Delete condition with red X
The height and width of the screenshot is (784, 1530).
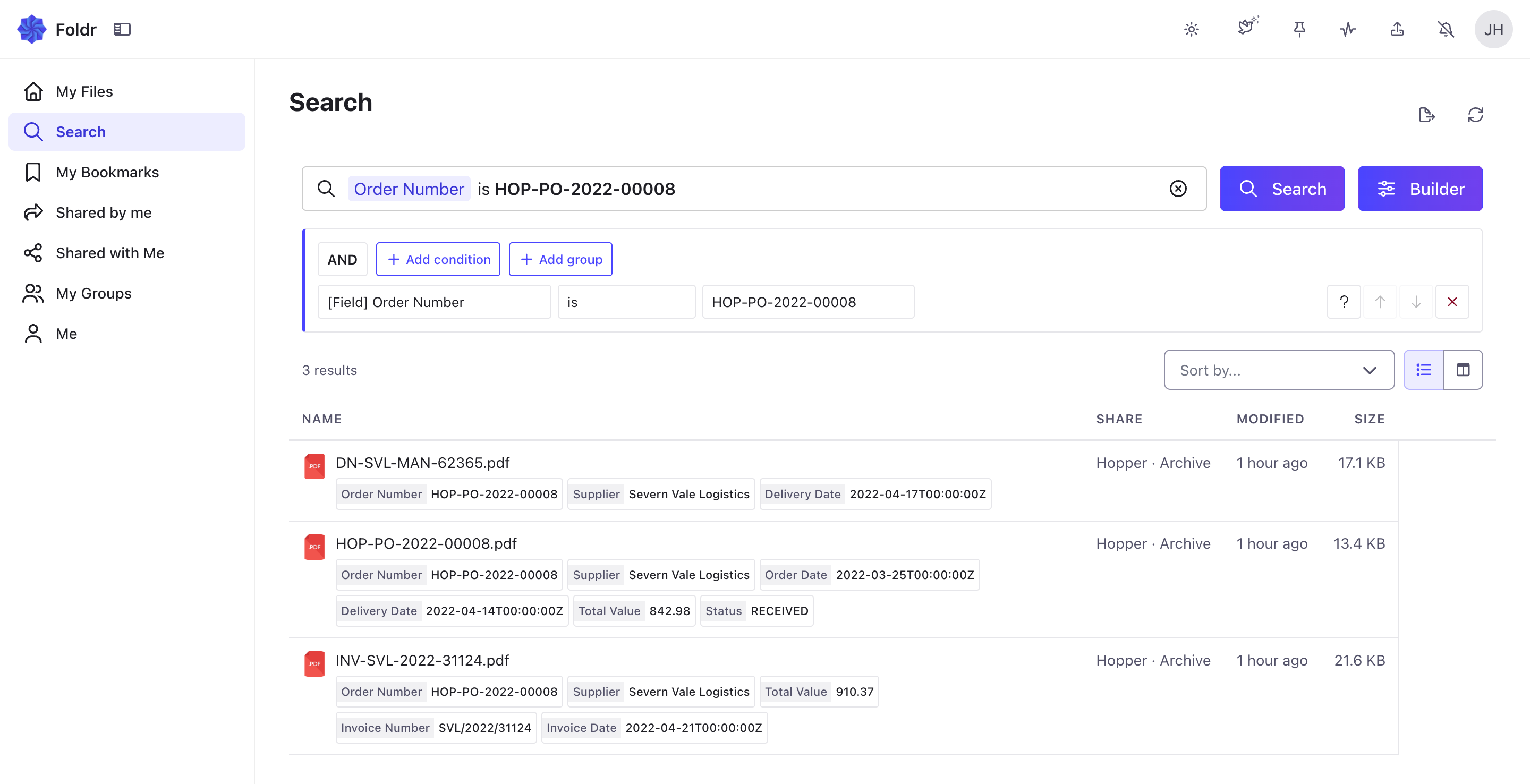[1452, 302]
